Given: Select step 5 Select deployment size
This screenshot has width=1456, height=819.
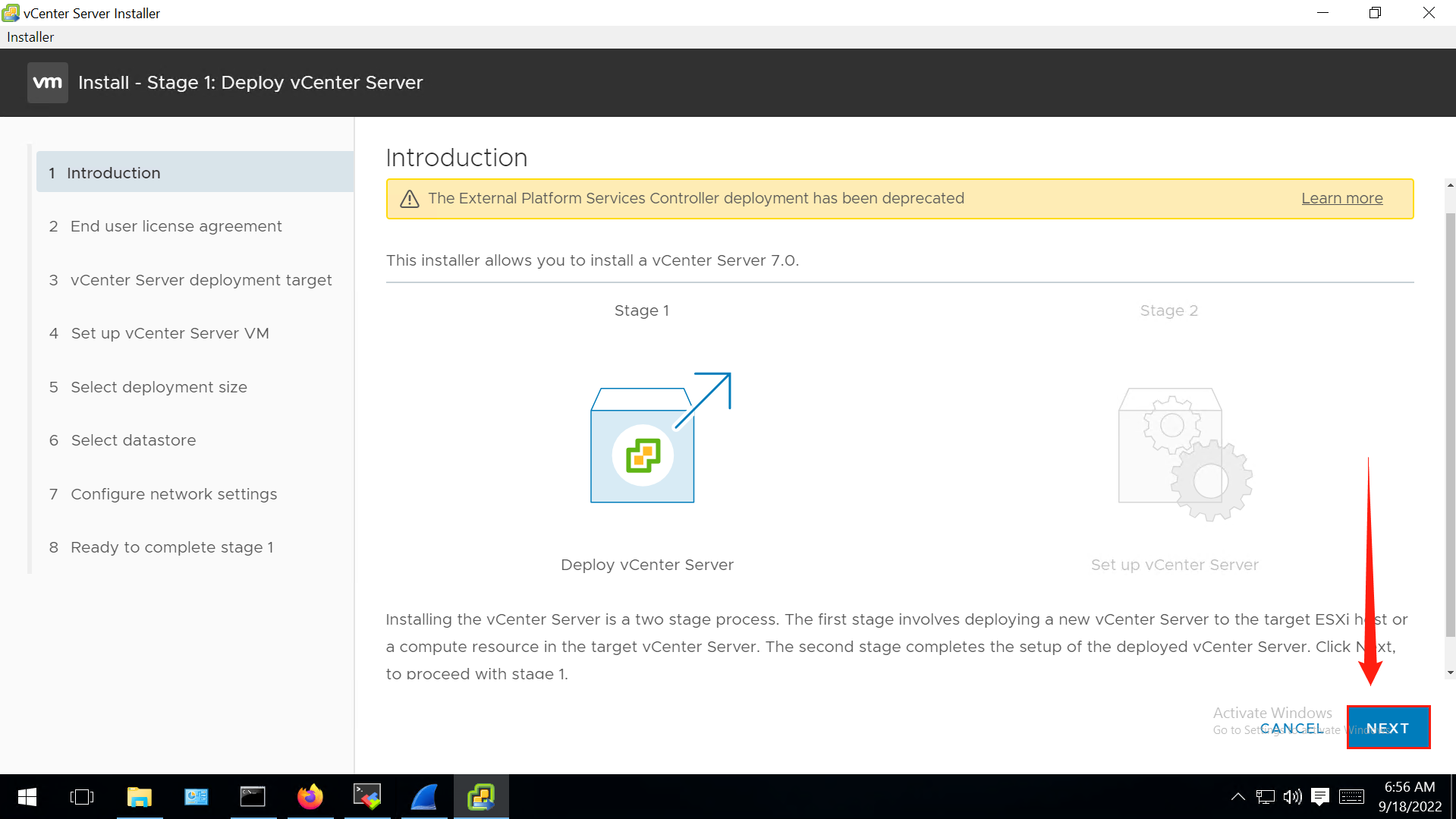Looking at the screenshot, I should point(195,387).
